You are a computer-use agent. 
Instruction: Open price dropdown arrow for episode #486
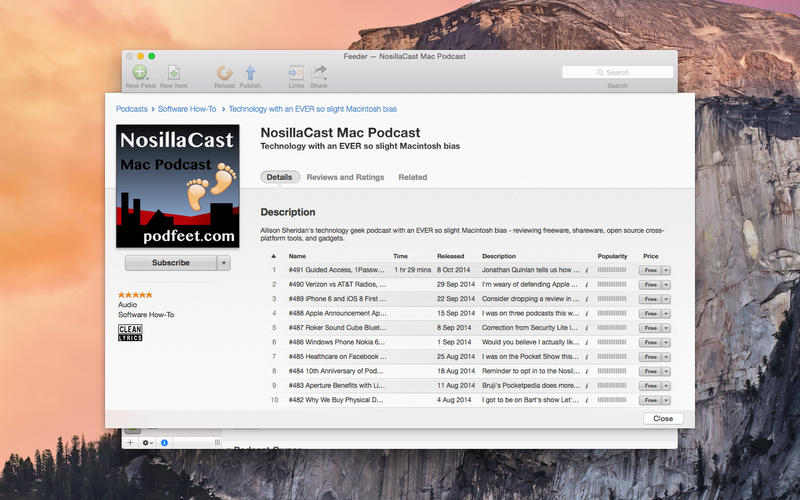[x=666, y=342]
